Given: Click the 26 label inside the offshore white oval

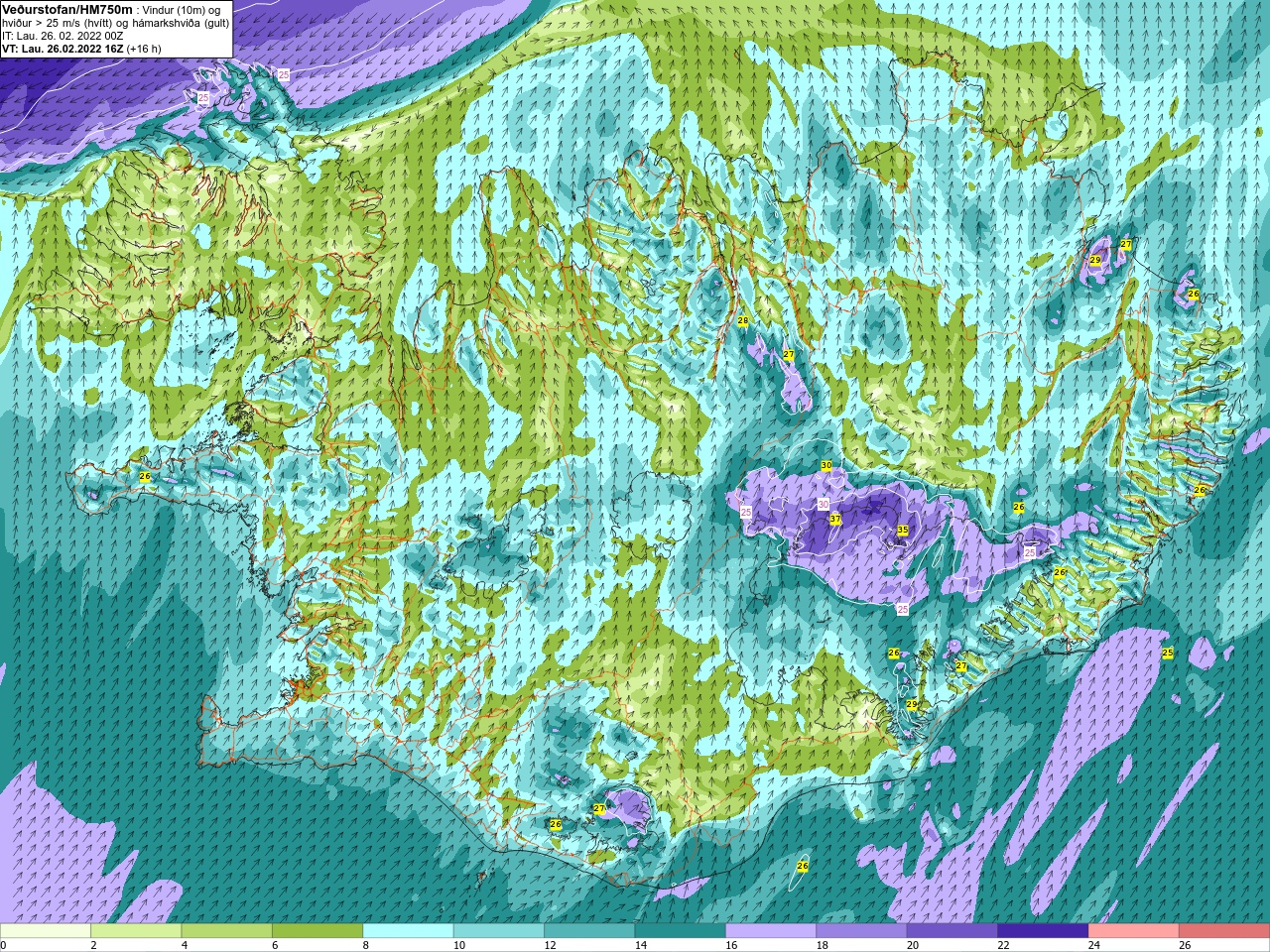Looking at the screenshot, I should point(803,866).
